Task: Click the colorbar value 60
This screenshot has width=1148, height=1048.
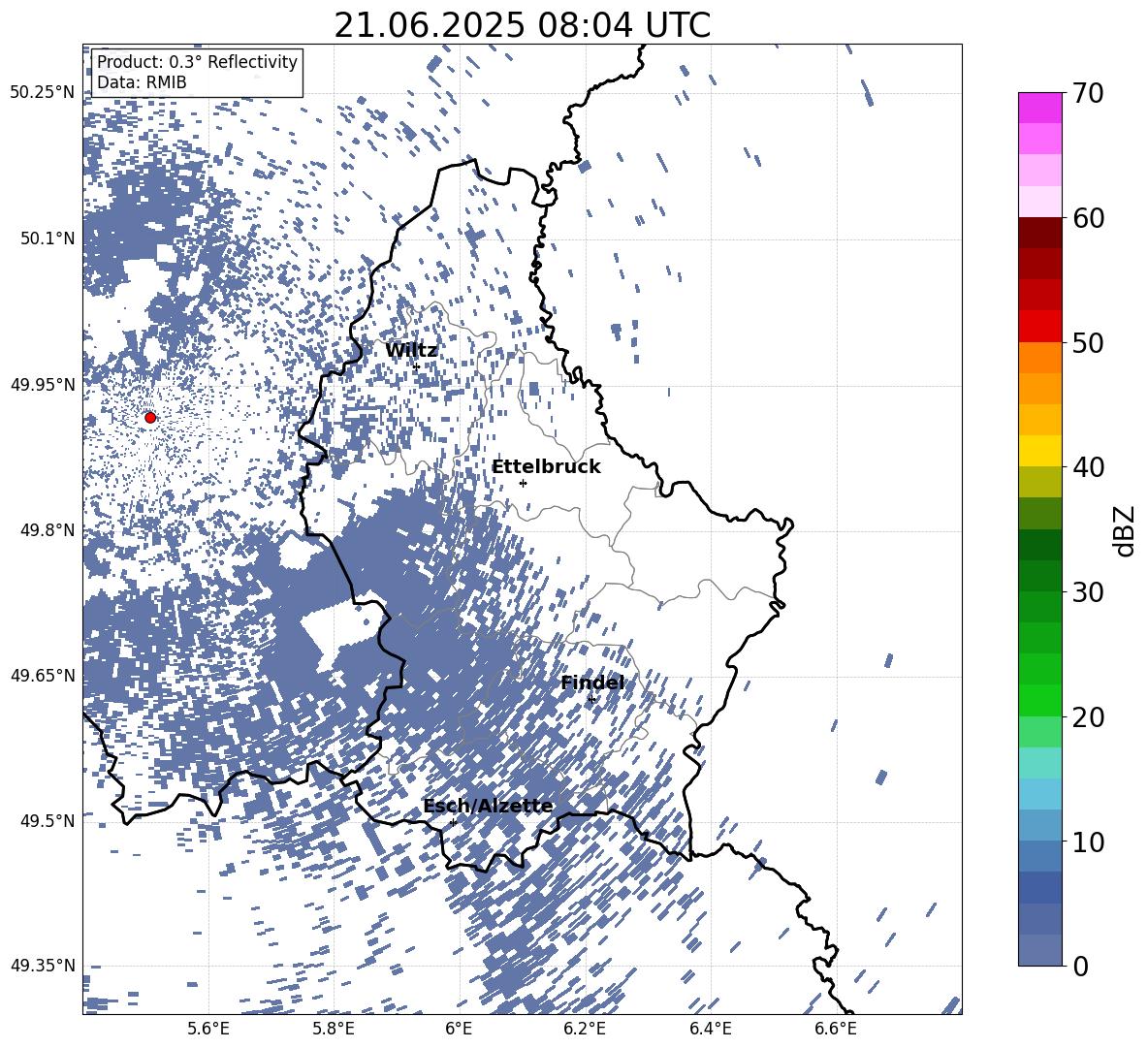Action: 1088,218
